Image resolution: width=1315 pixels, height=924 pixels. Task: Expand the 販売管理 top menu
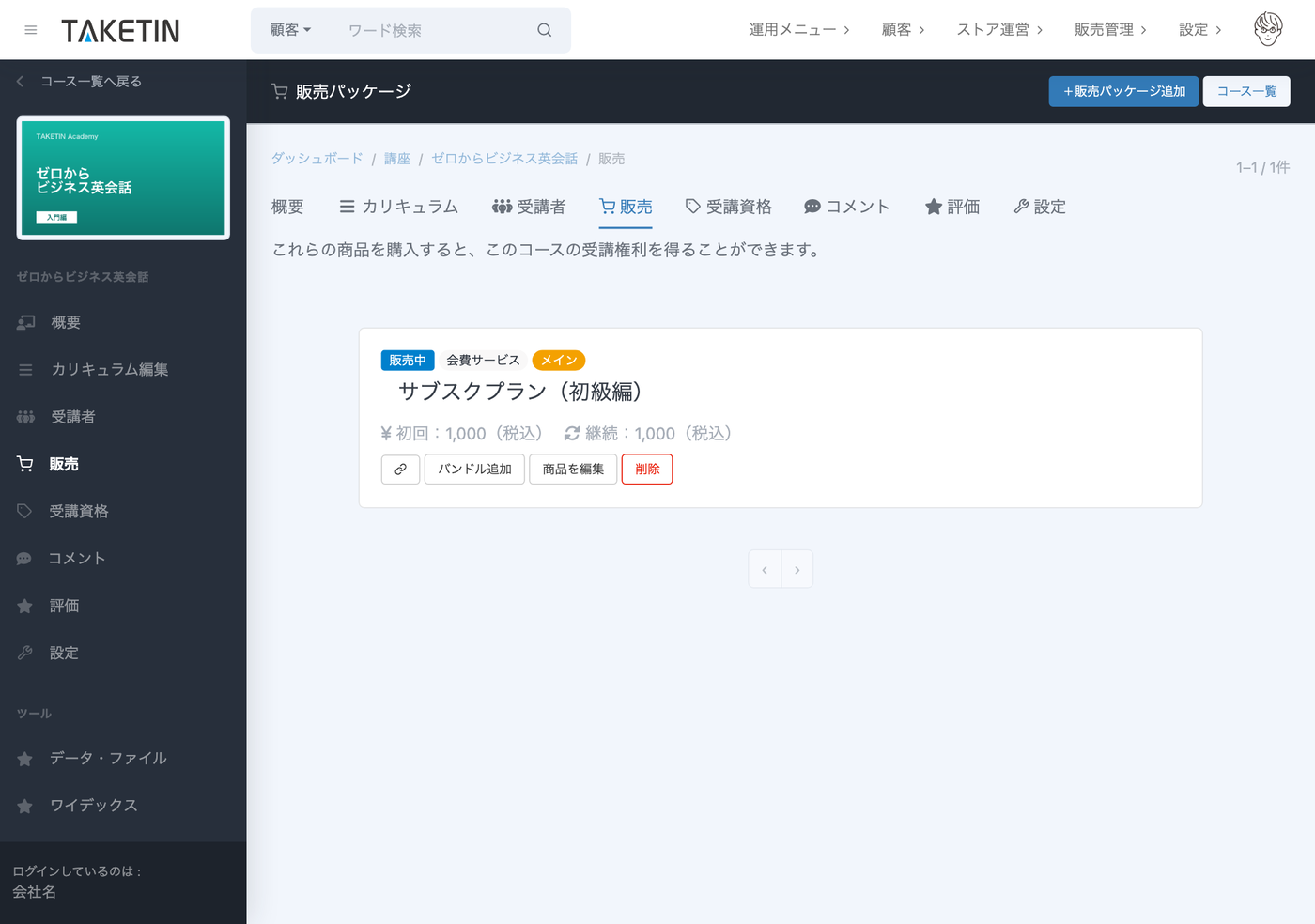[x=1110, y=30]
